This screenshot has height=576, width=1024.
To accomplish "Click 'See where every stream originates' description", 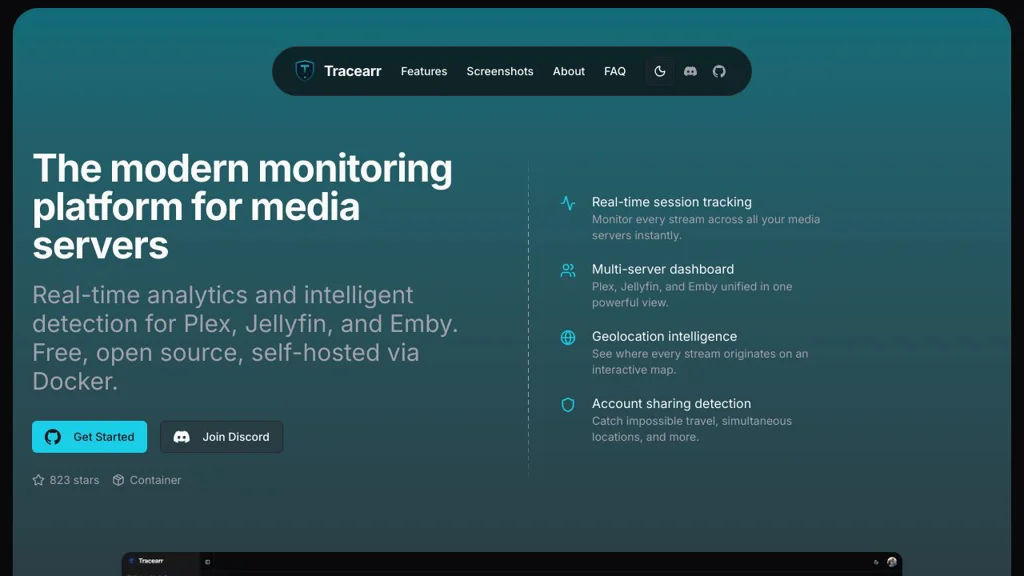I will click(699, 362).
